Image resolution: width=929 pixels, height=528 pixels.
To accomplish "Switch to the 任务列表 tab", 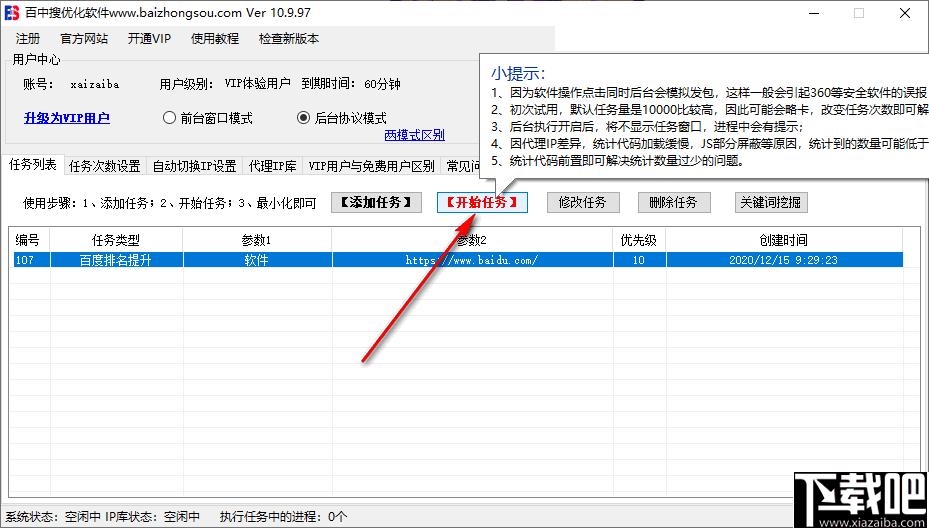I will (x=33, y=165).
